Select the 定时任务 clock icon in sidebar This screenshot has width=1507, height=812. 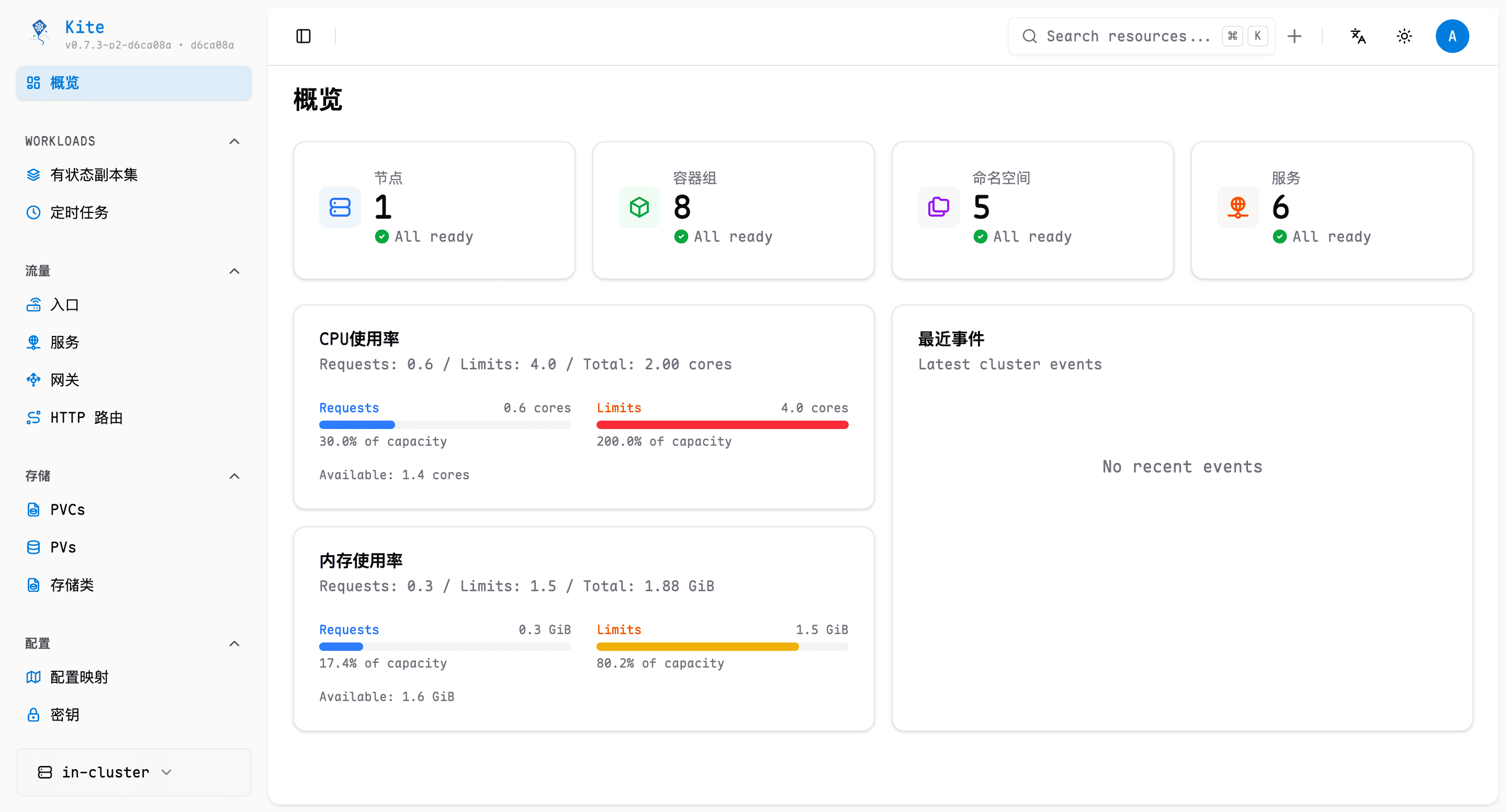pos(33,212)
